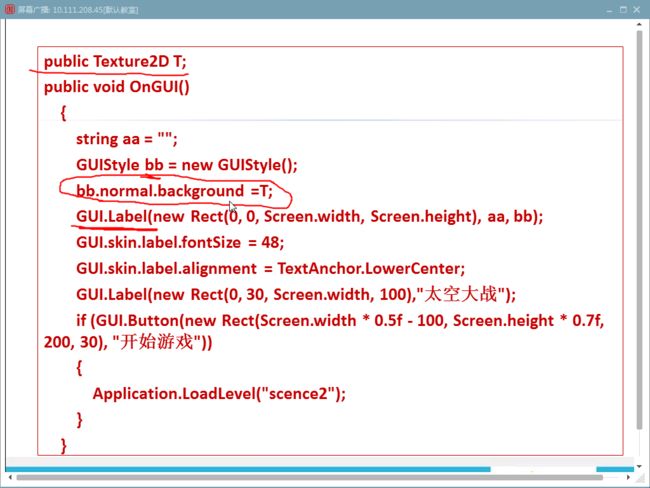Click the window title text with IP 10.111.208.45
Image resolution: width=650 pixels, height=488 pixels.
coord(78,10)
